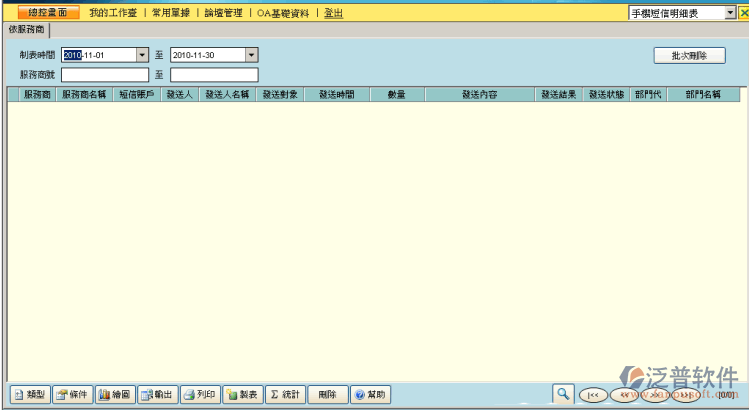Screen dimensions: 749x410
Task: Open the Σ 統計 (statistics) tool
Action: pyautogui.click(x=286, y=394)
